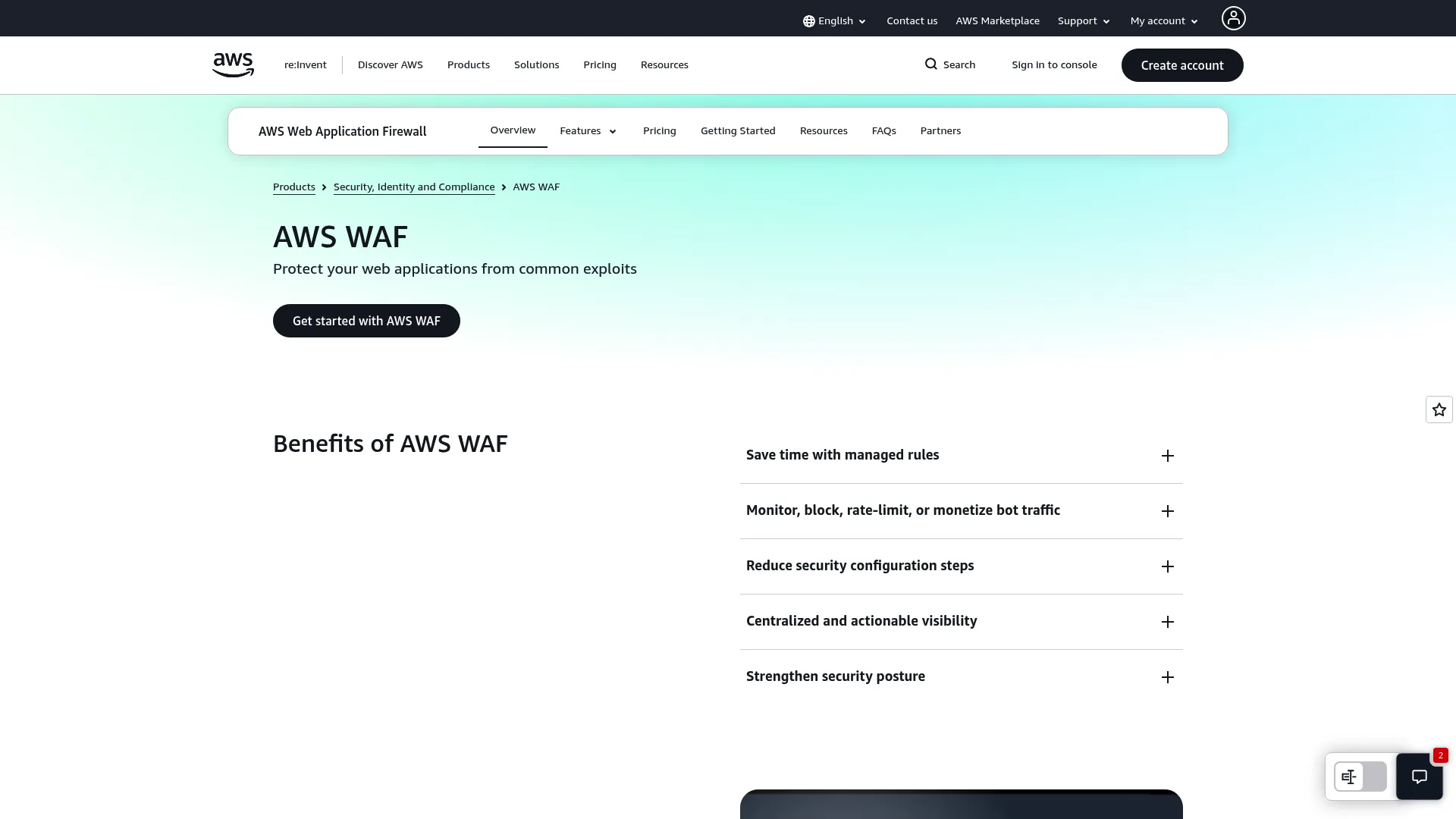Viewport: 1456px width, 819px height.
Task: Toggle the reading assist switch
Action: 1360,777
